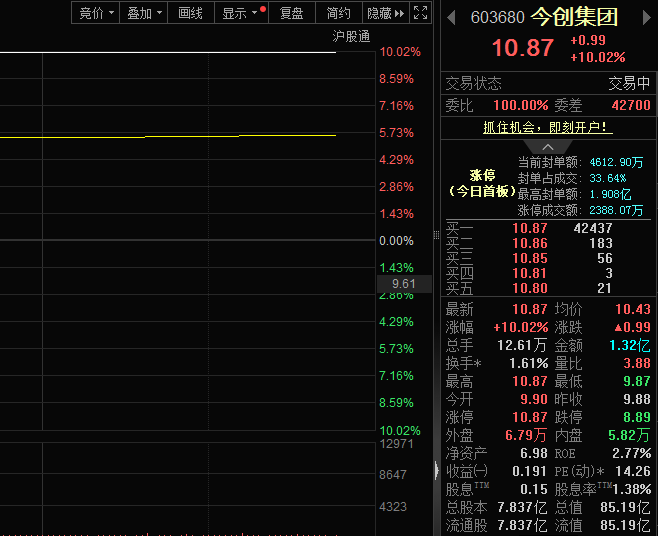Click 涨停 (今日首板) label
Image resolution: width=658 pixels, height=536 pixels.
point(482,183)
